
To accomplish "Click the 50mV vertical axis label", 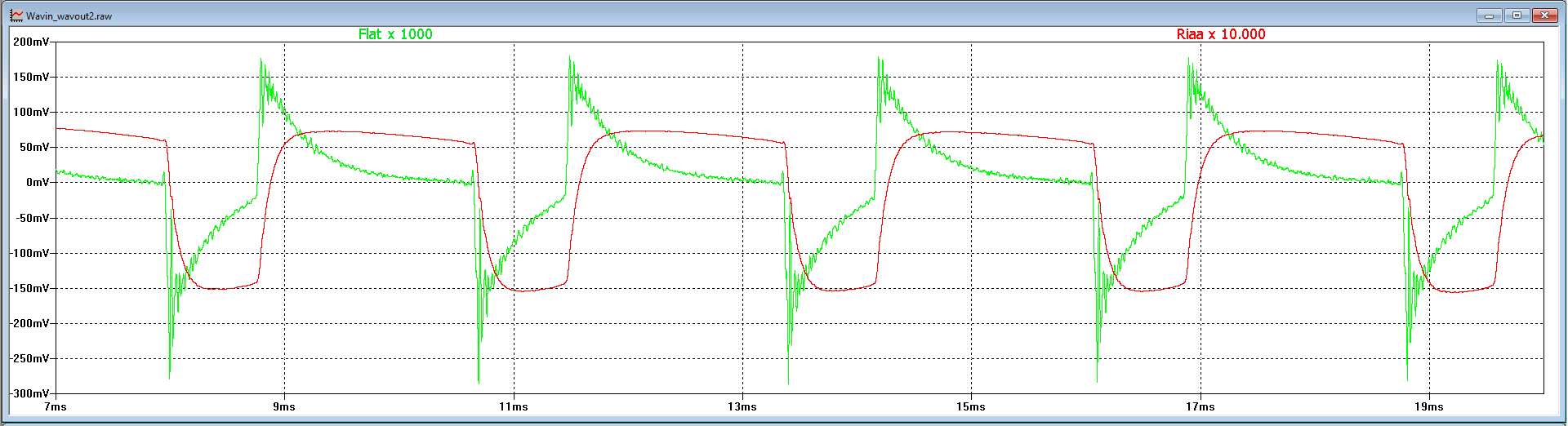I will 34,147.
